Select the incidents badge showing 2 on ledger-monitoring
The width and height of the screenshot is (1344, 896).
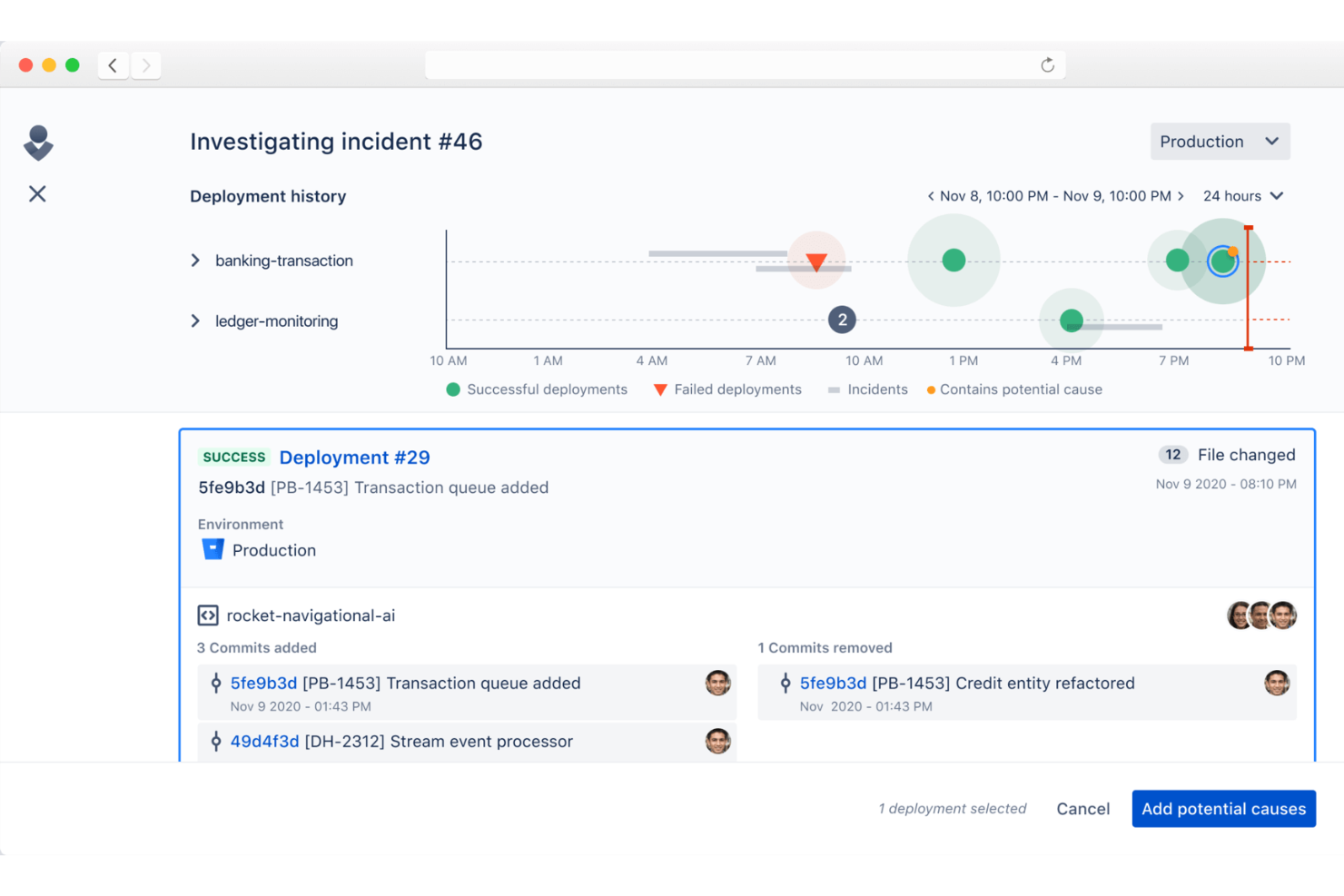coord(842,320)
